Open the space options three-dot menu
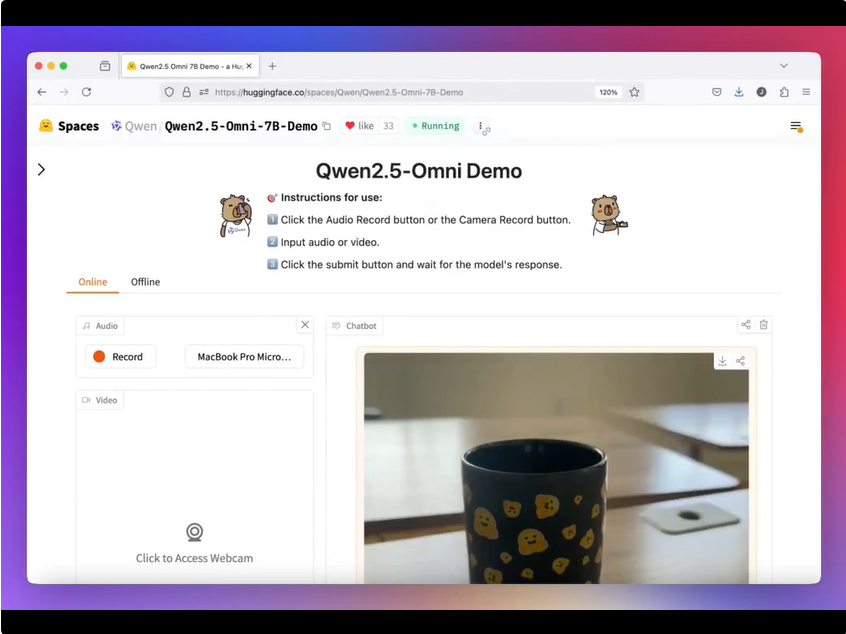Screen dimensions: 846x634 [x=480, y=126]
